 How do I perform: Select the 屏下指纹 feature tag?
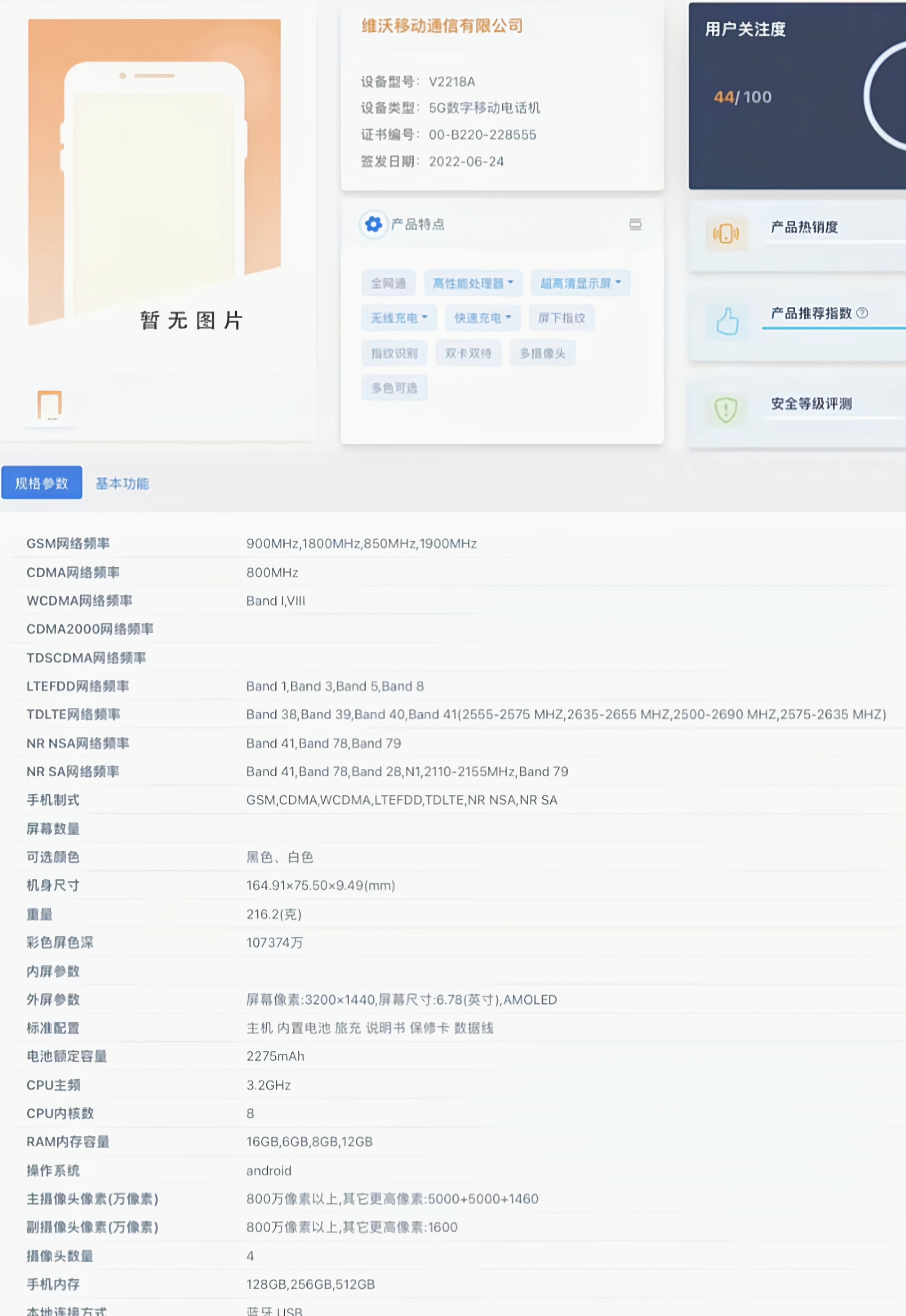[x=562, y=318]
